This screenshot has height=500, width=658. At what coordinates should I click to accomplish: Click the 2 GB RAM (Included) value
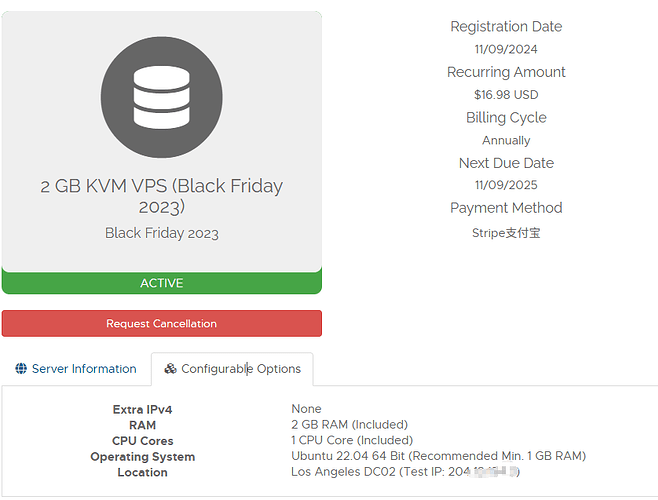350,424
